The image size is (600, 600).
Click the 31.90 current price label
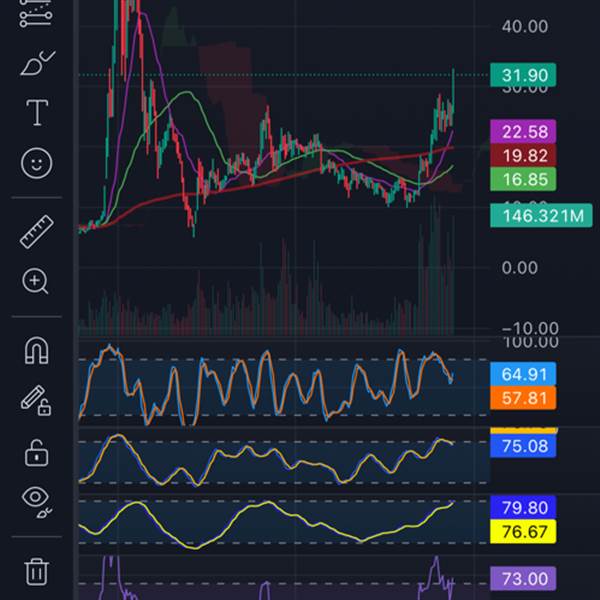point(523,75)
